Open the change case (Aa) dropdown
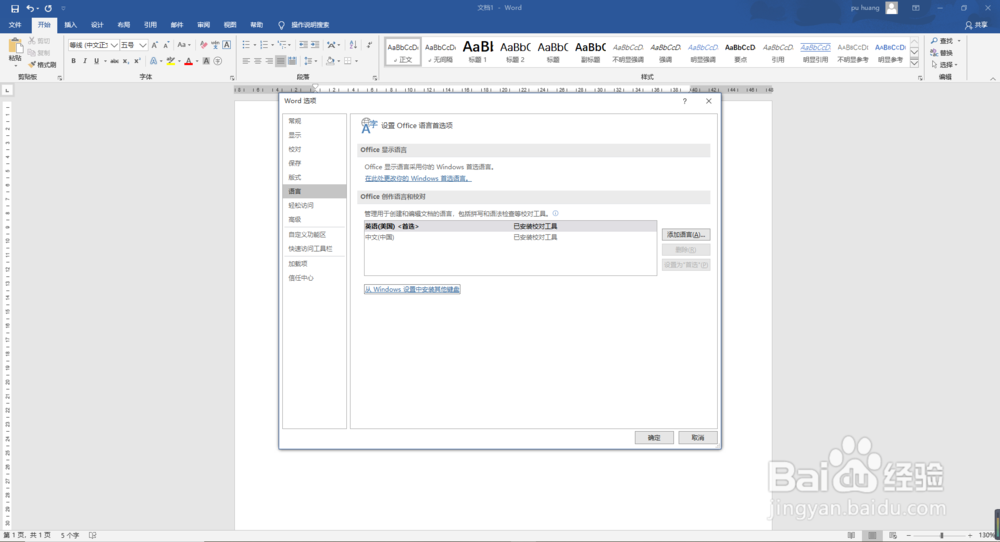 (184, 45)
